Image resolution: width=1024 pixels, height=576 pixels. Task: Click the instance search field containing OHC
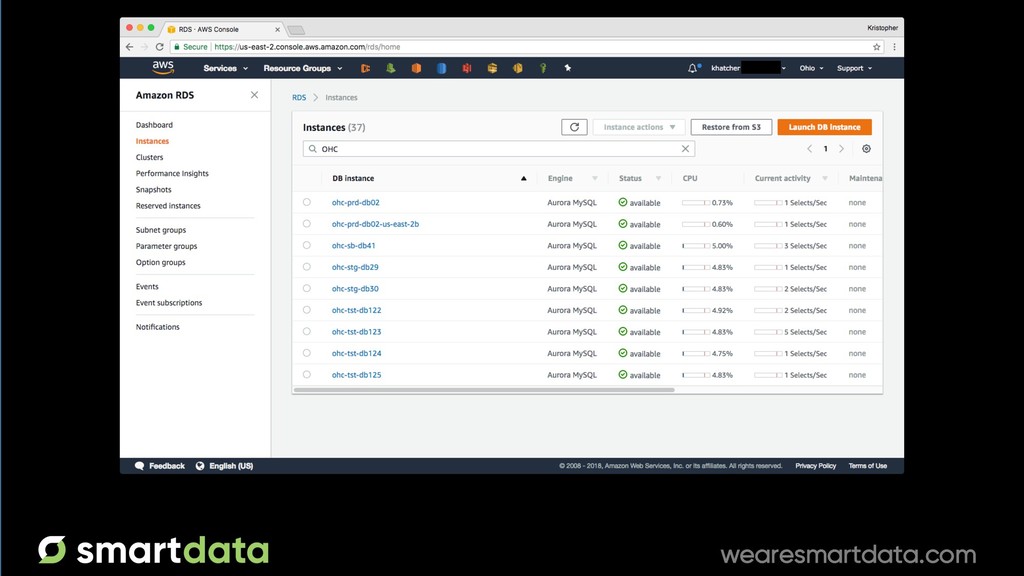coord(498,149)
